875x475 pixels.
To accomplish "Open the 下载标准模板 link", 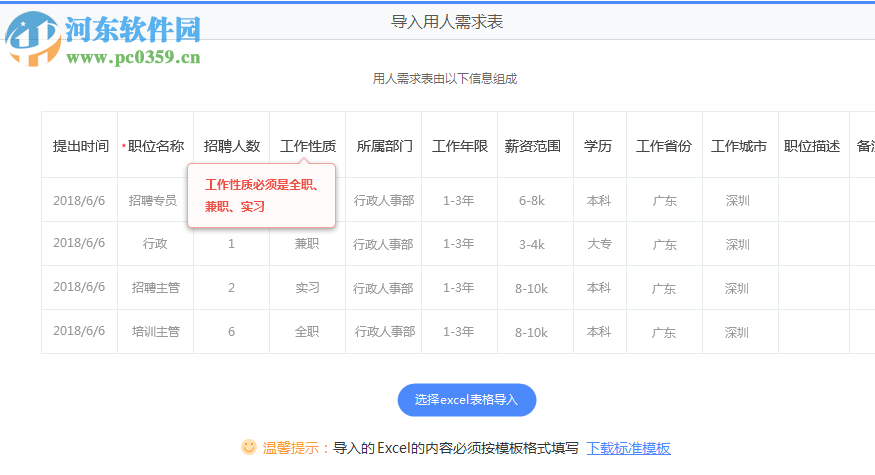I will click(x=628, y=448).
